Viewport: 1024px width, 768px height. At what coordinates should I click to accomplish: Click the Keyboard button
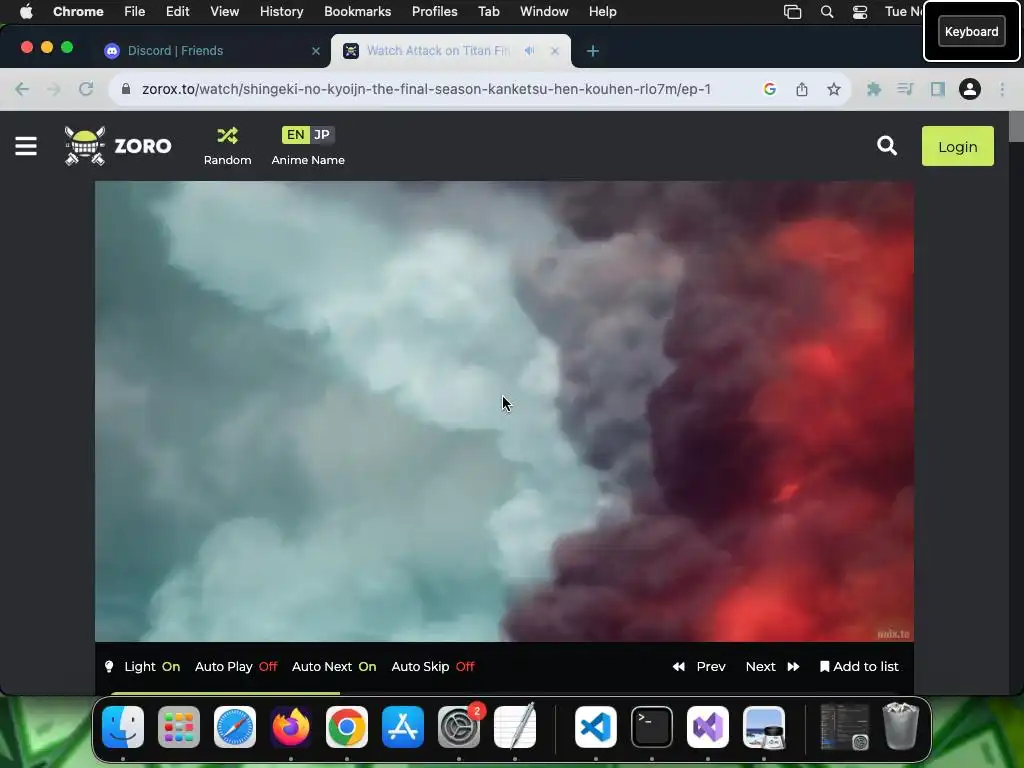click(972, 31)
